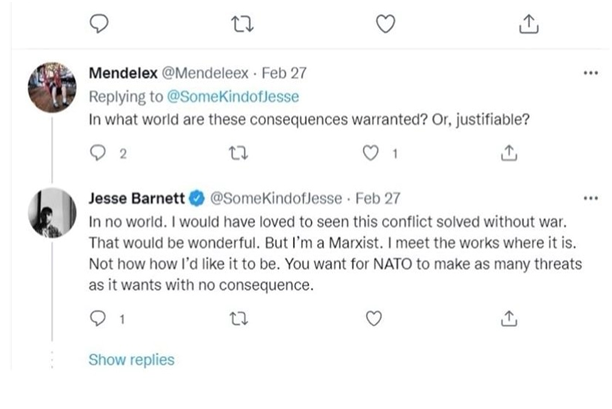Retweet Jesse Barnett's tweet

(x=237, y=319)
